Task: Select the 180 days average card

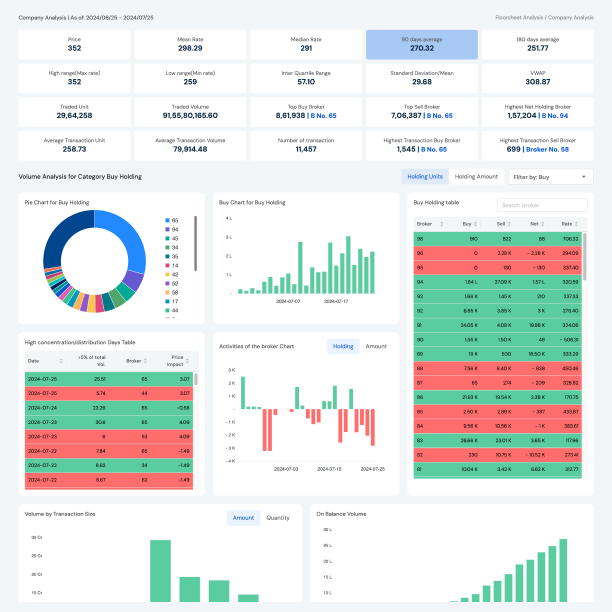Action: [x=537, y=44]
